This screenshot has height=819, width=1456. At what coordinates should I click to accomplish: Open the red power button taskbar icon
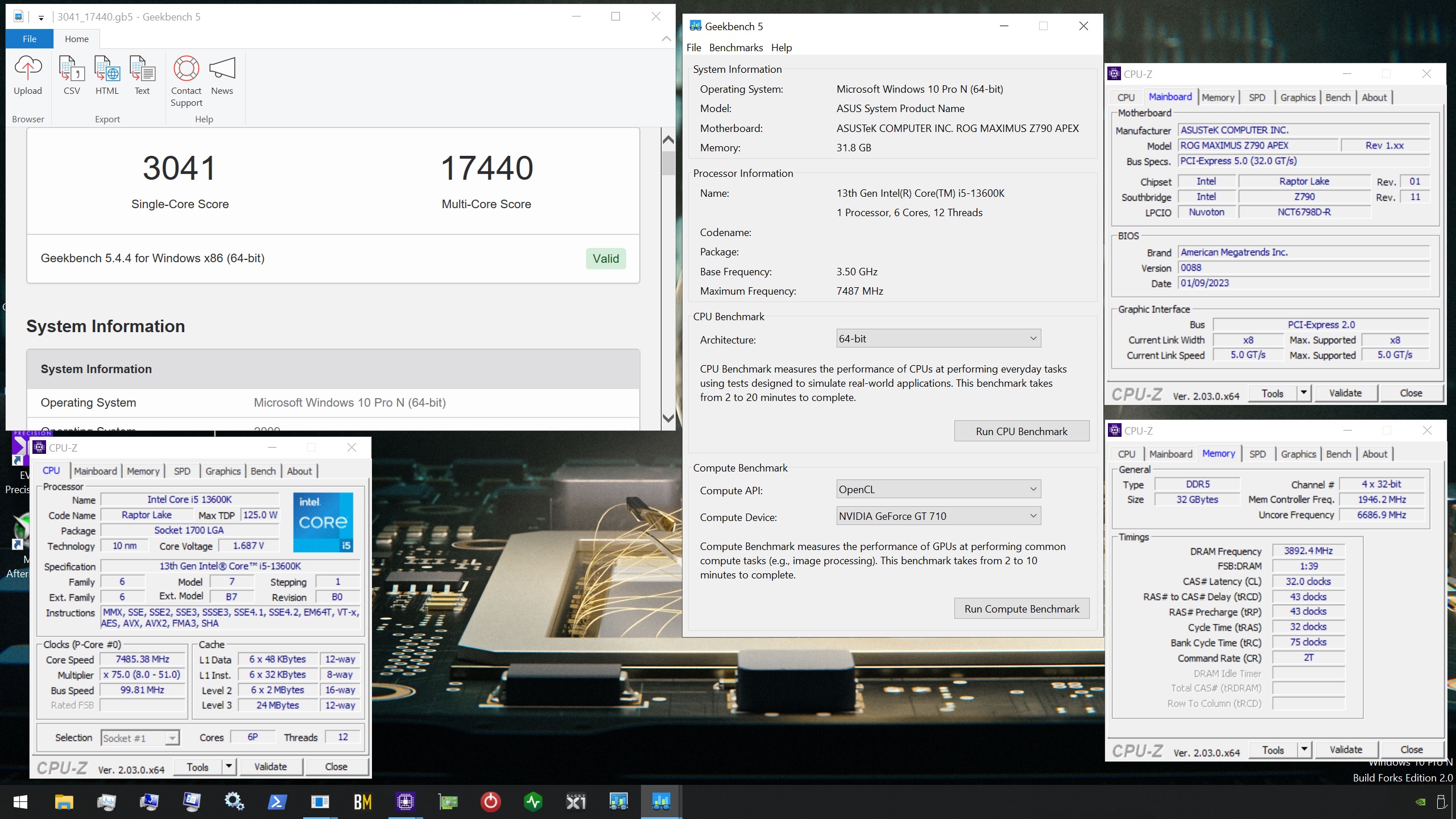coord(490,802)
